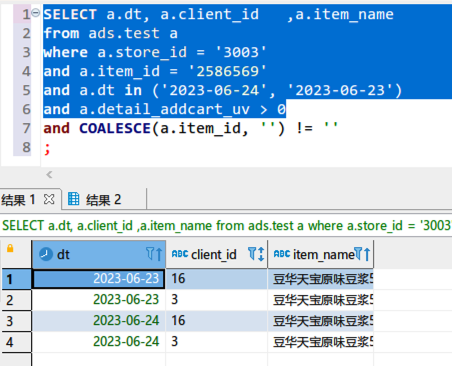Image resolution: width=452 pixels, height=366 pixels.
Task: Select result row number 1
Action: [x=16, y=279]
